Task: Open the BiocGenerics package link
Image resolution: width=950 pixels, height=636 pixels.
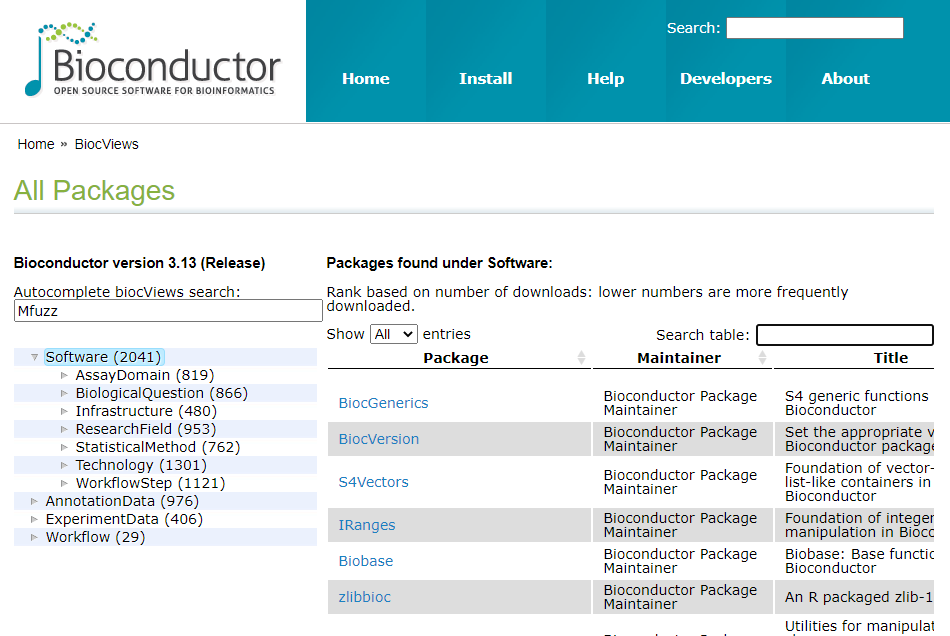Action: click(x=384, y=403)
